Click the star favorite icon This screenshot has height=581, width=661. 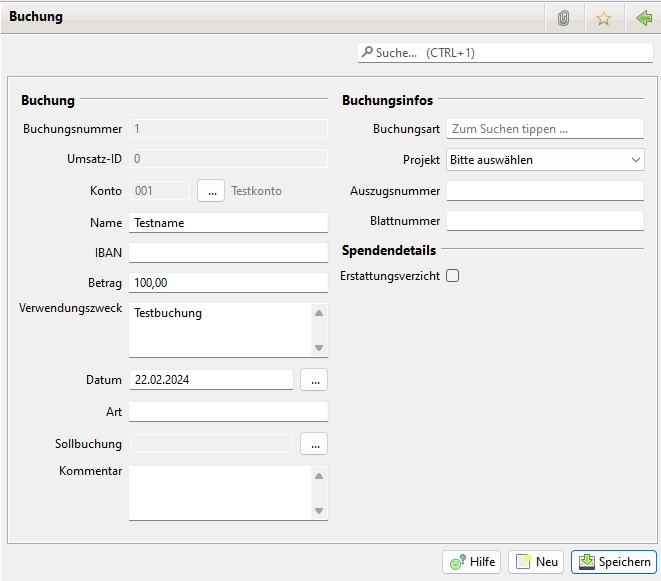(603, 18)
